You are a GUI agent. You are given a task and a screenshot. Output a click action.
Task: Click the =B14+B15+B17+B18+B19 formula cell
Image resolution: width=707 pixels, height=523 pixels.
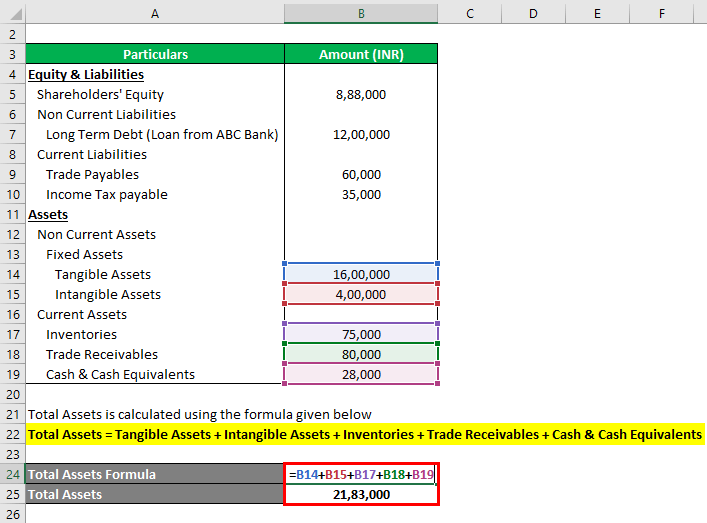[361, 474]
